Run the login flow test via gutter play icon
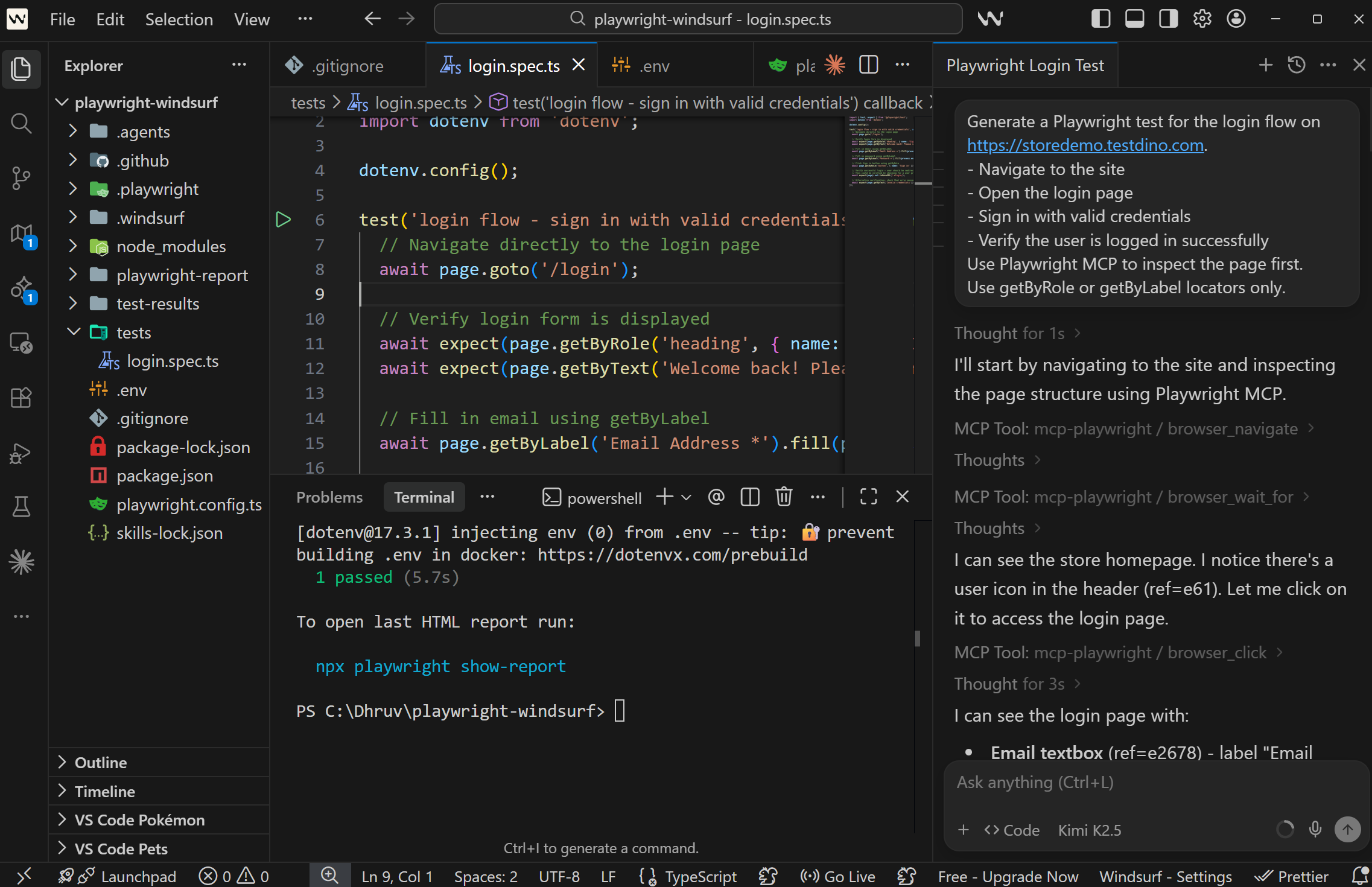This screenshot has height=887, width=1372. [283, 220]
